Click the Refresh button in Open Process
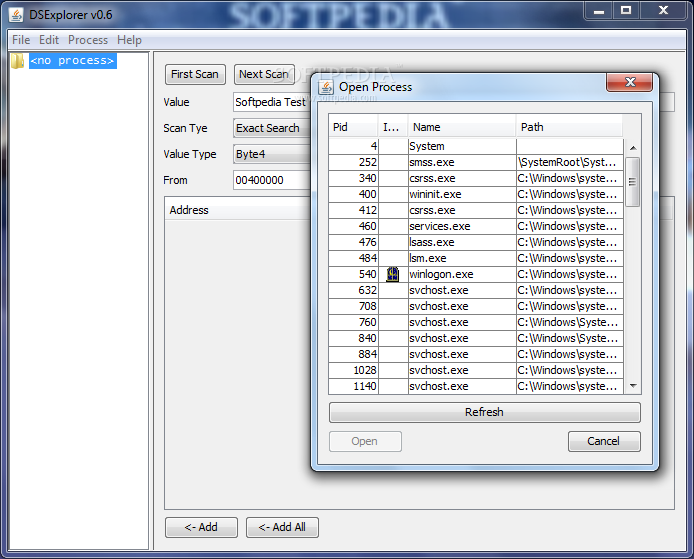Screen dimensions: 694x559 click(x=484, y=412)
